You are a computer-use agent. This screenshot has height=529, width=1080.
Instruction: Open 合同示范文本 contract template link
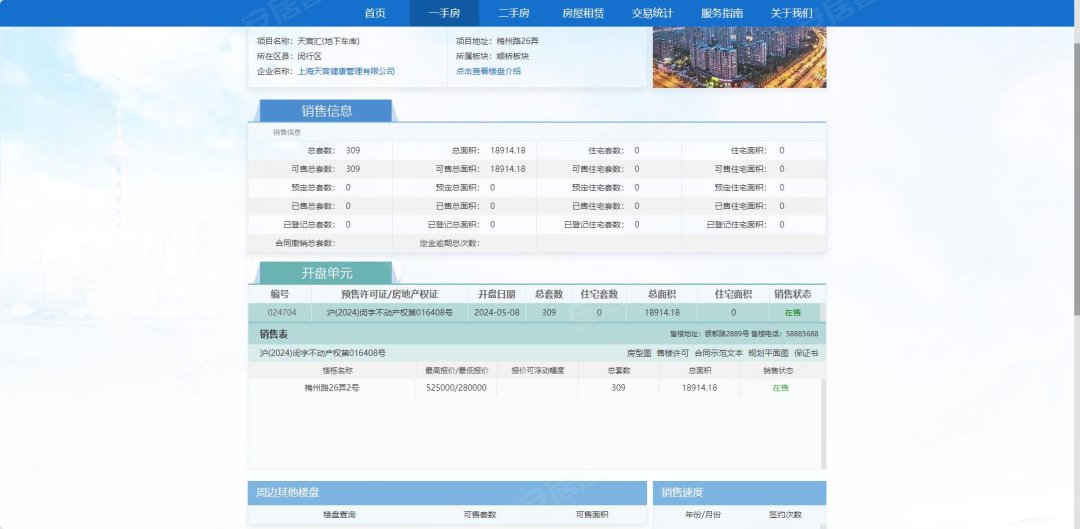pos(718,353)
